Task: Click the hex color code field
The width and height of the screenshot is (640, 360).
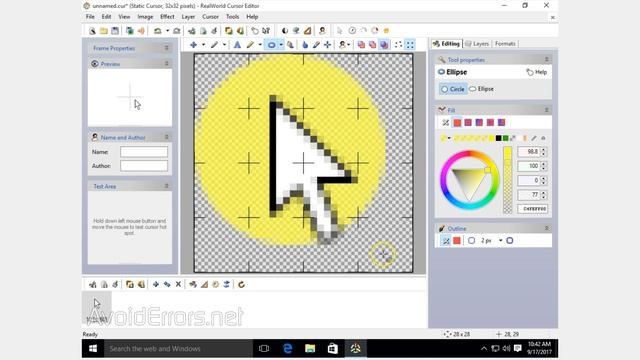Action: pyautogui.click(x=533, y=209)
